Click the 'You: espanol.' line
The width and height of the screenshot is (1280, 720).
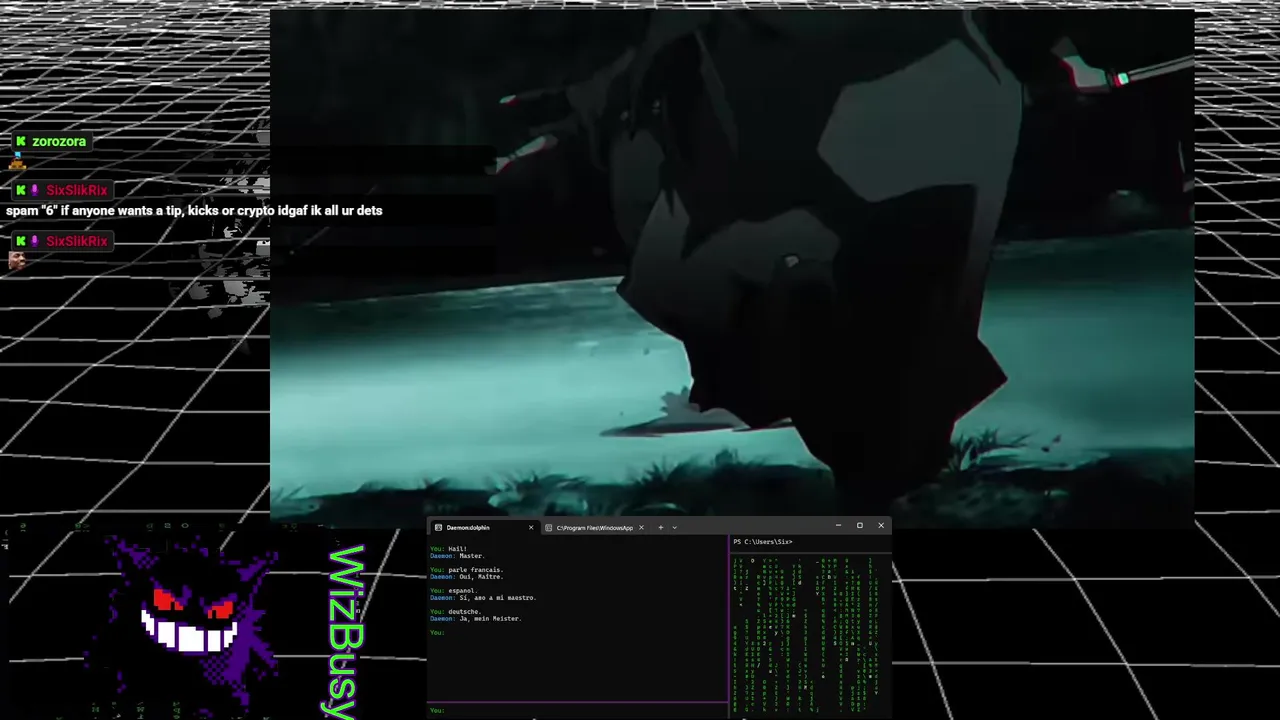[x=453, y=591]
